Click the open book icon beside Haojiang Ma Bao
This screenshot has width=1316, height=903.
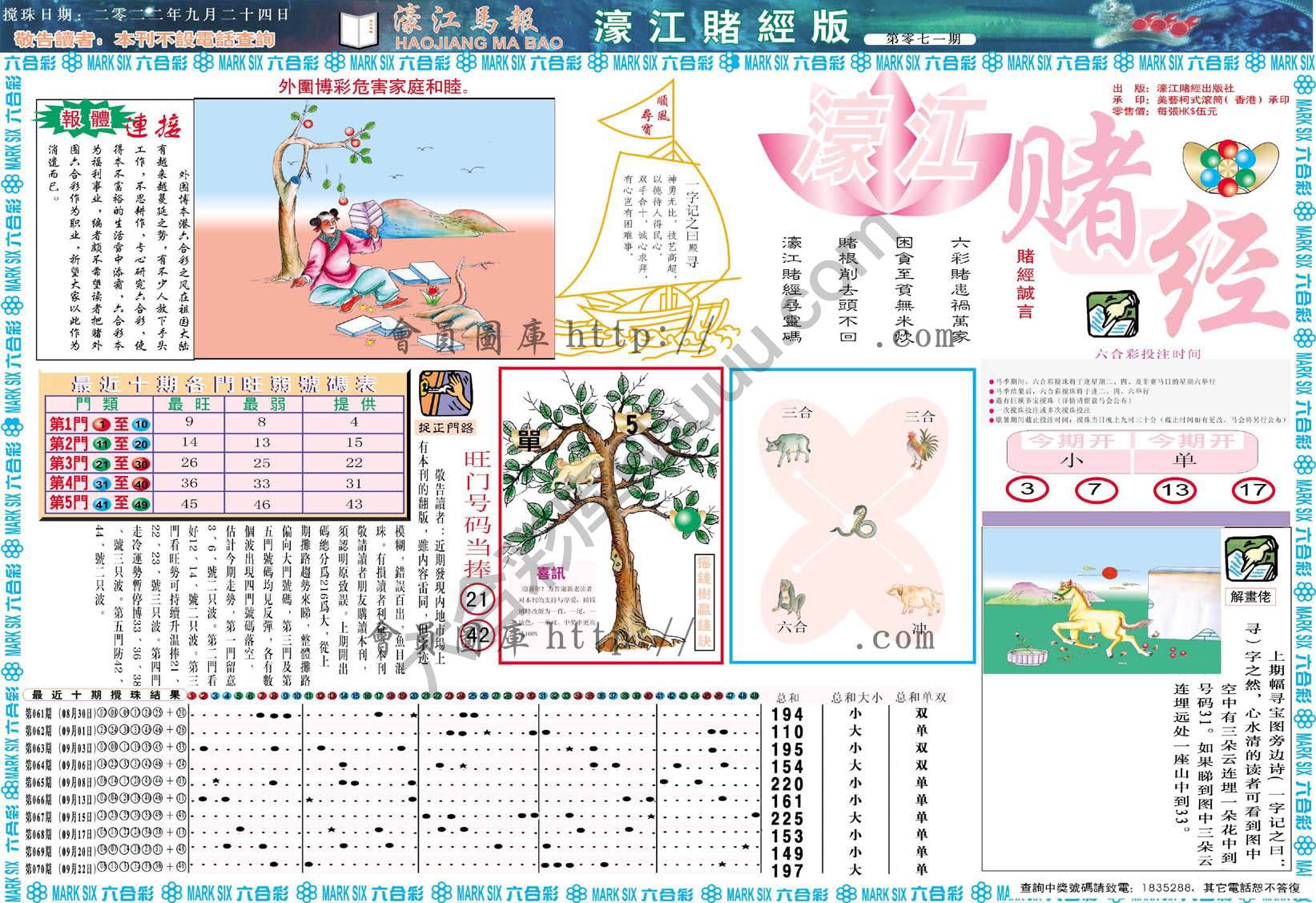359,30
